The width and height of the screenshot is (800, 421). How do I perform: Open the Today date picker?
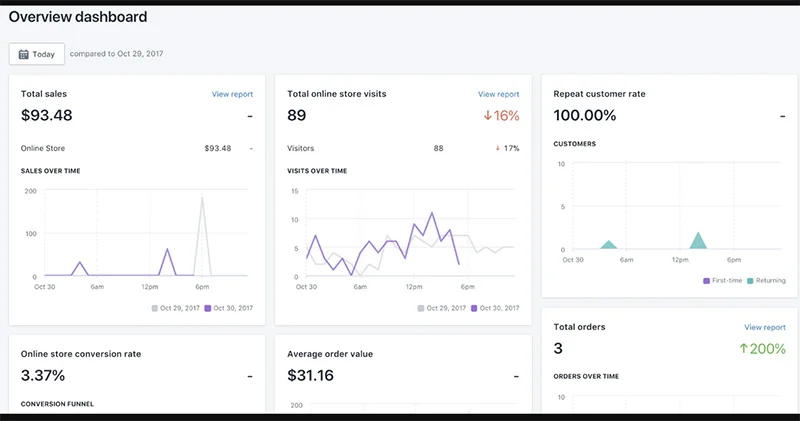(x=37, y=54)
